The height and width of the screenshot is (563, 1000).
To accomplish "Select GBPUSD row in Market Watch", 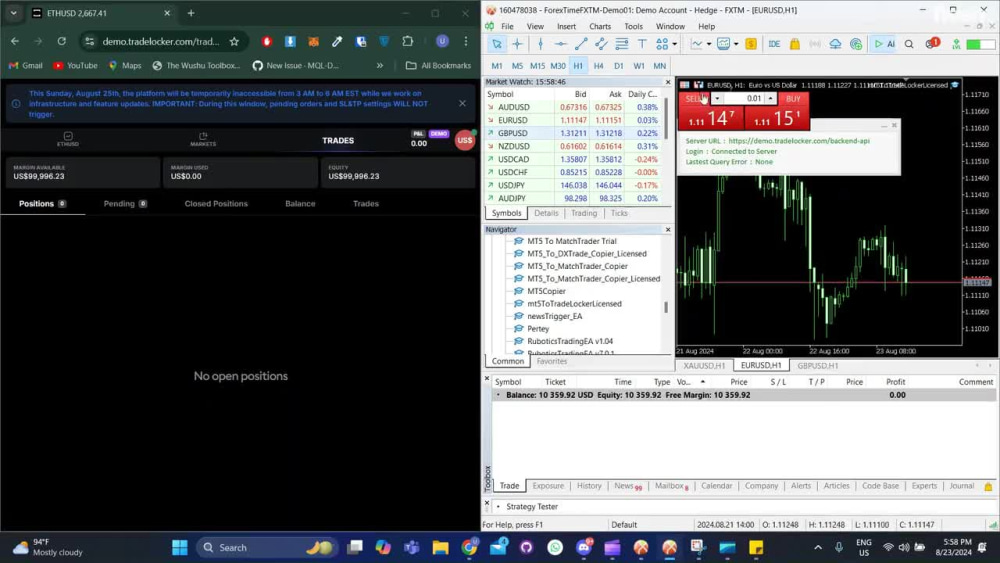I will 573,133.
